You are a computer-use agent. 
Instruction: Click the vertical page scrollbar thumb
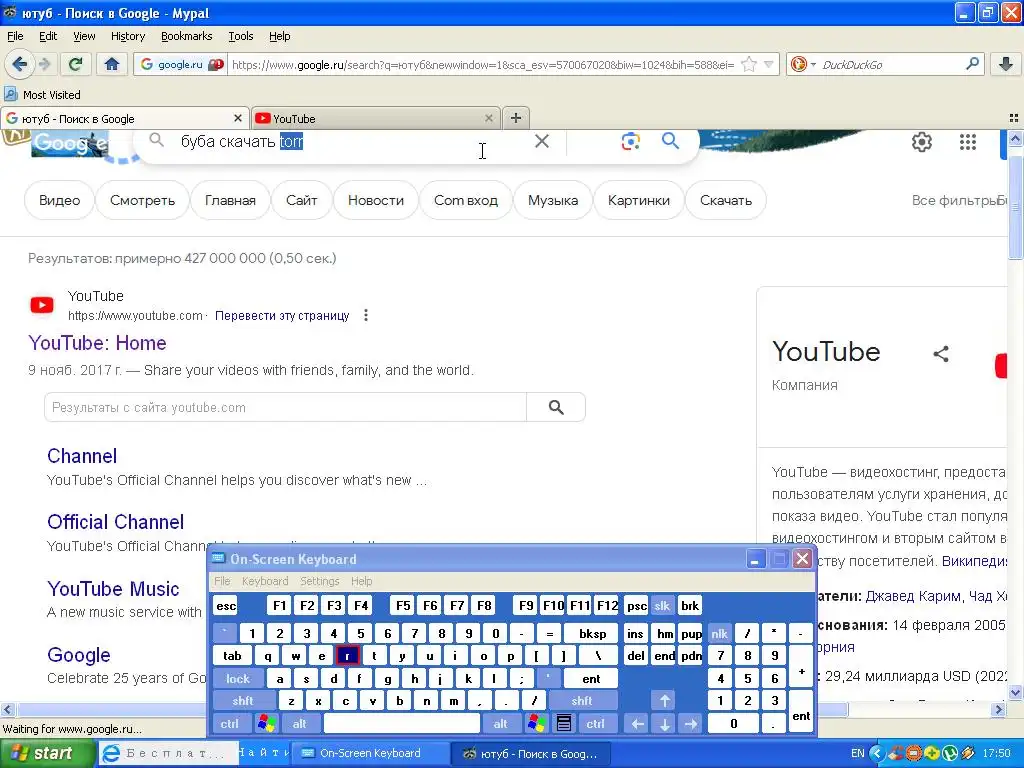[x=1015, y=206]
